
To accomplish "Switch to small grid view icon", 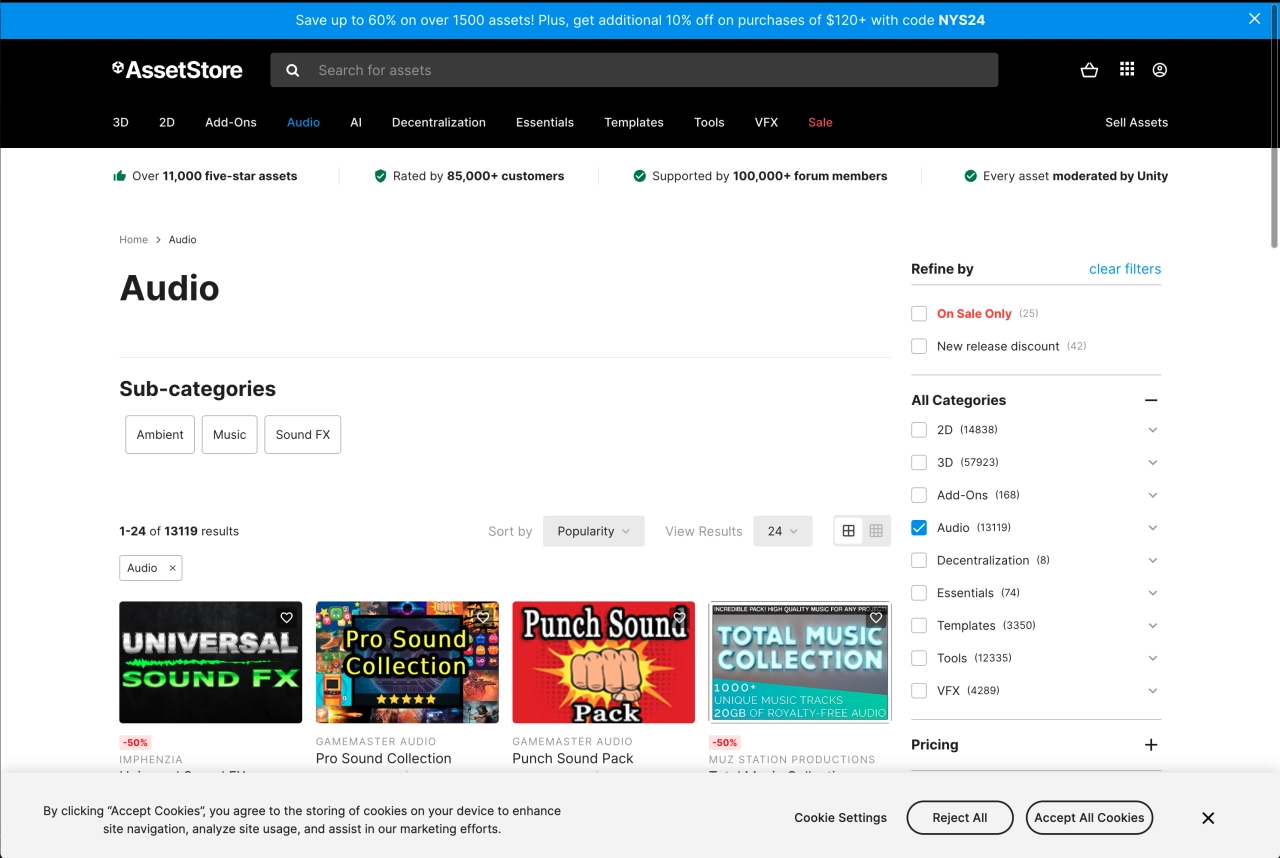I will (876, 531).
